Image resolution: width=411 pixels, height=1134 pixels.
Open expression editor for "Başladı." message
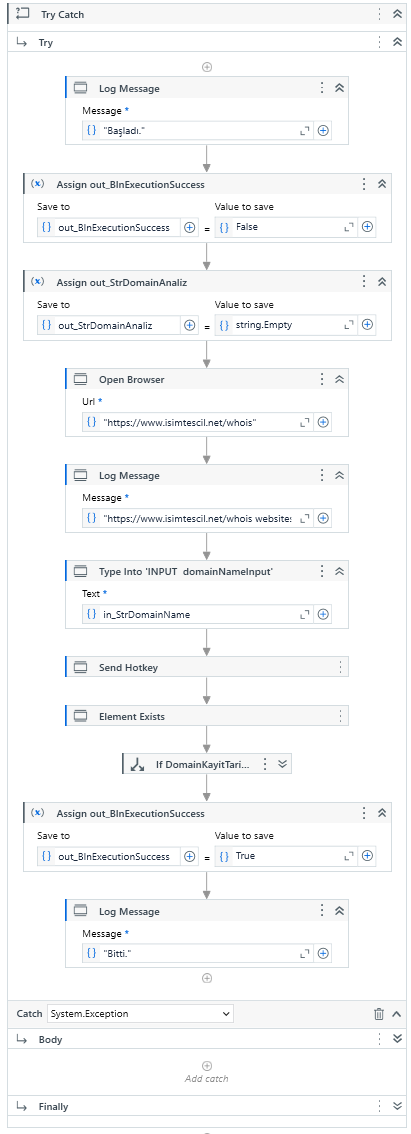(305, 131)
